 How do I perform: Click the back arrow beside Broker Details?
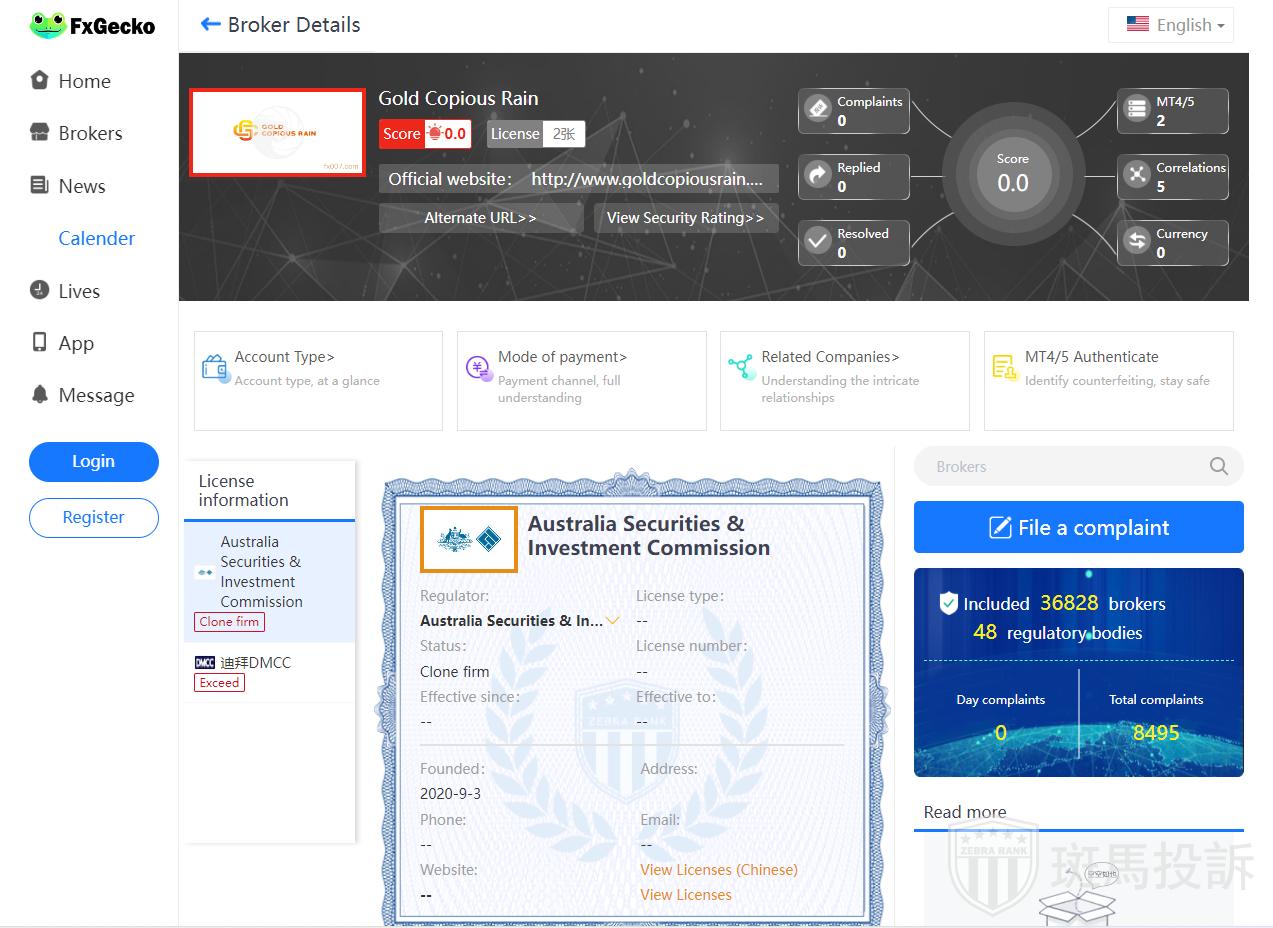210,25
